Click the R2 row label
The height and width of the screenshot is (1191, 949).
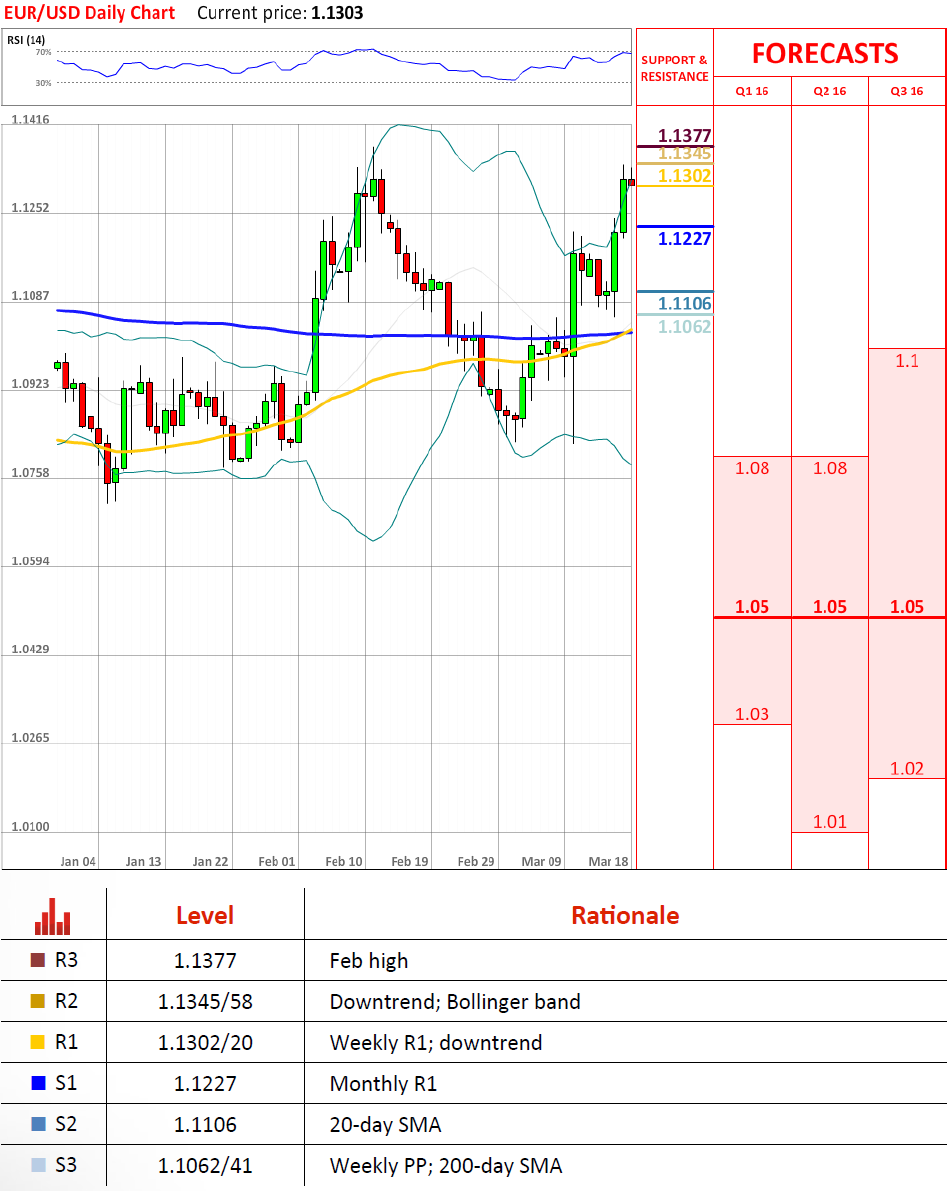tap(66, 1001)
